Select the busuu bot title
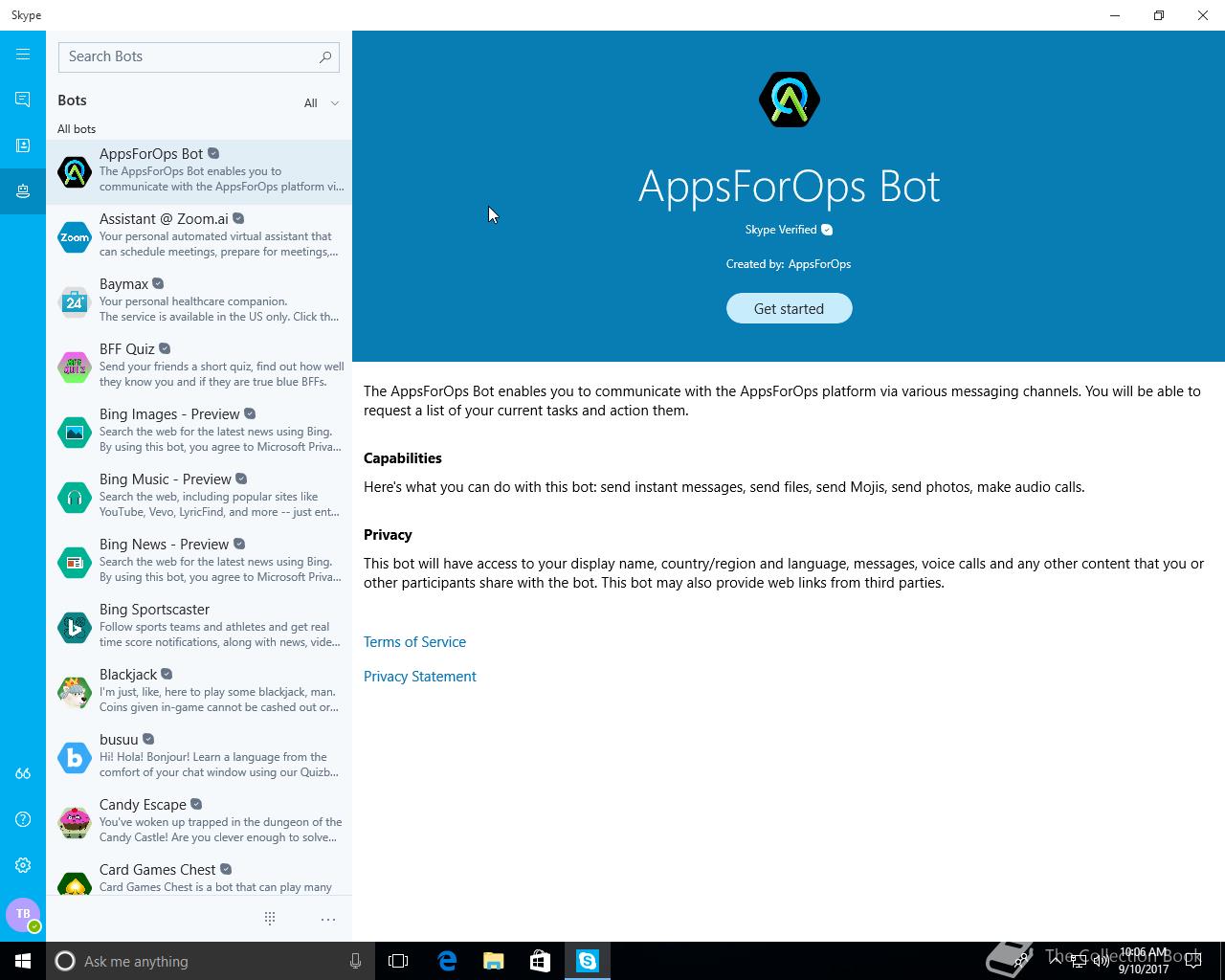The image size is (1225, 980). click(x=119, y=740)
